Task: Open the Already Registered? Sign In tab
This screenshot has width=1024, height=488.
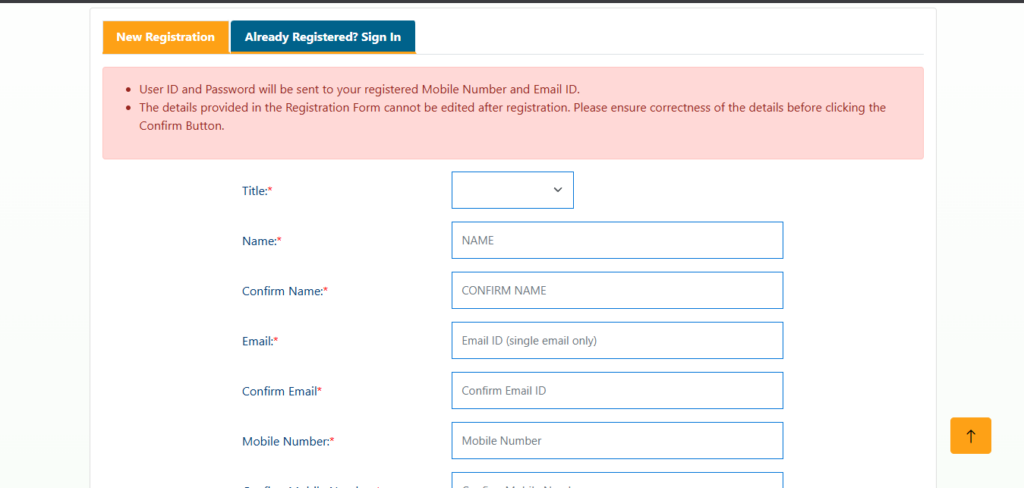Action: click(x=322, y=37)
